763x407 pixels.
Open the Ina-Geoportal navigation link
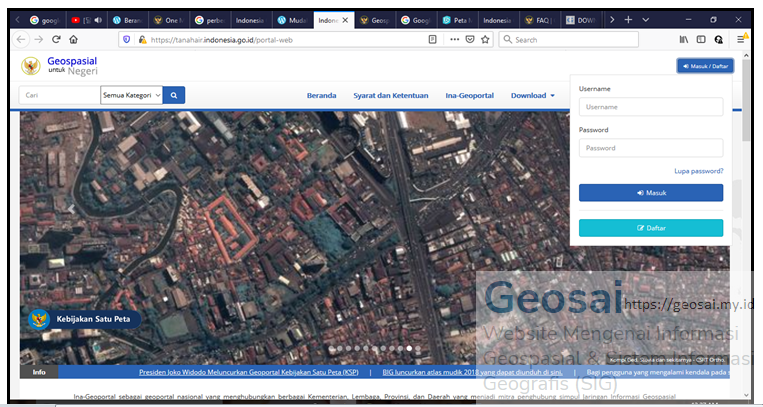click(x=470, y=95)
